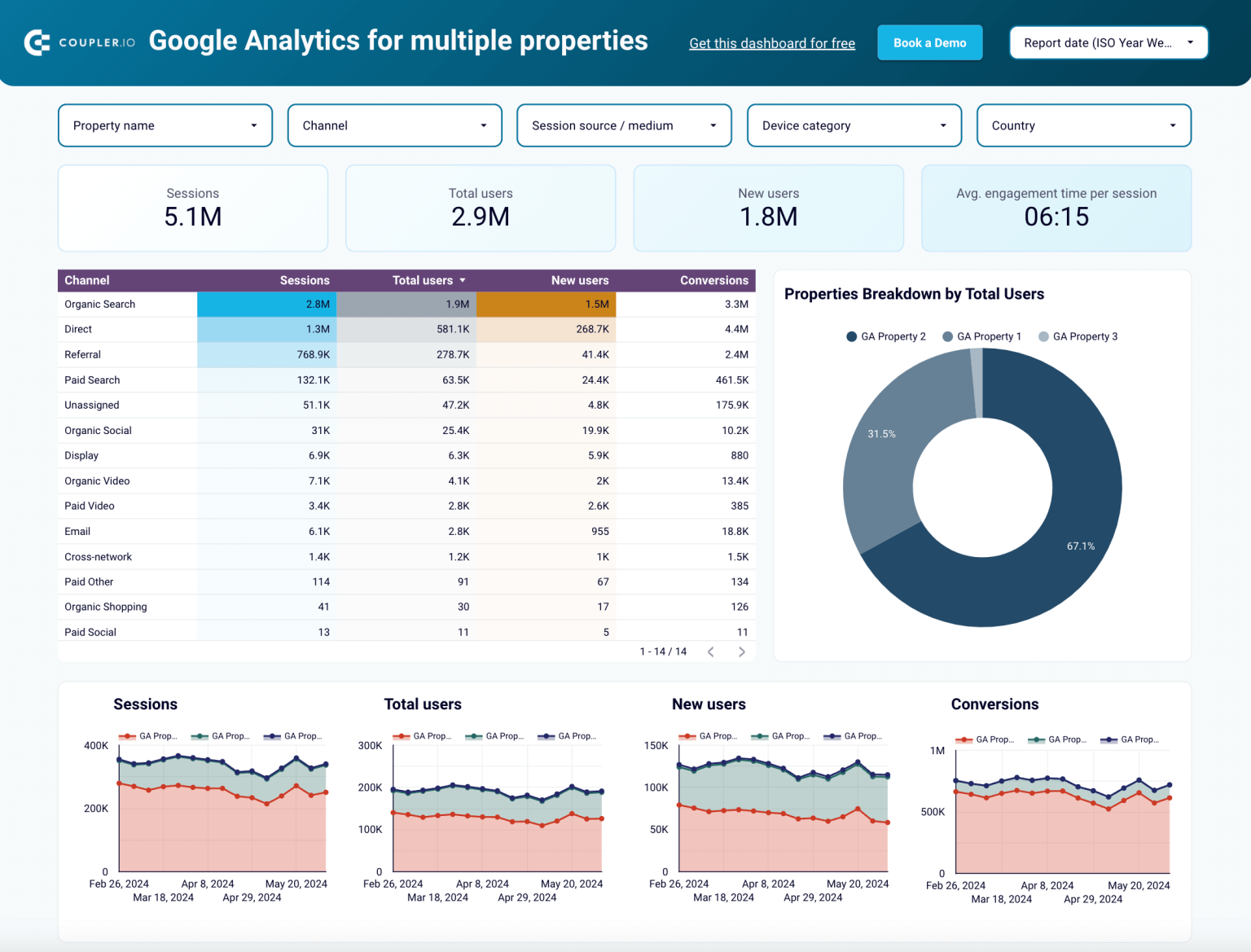Click the Coupler.io logo icon
The width and height of the screenshot is (1251, 952).
pyautogui.click(x=36, y=42)
